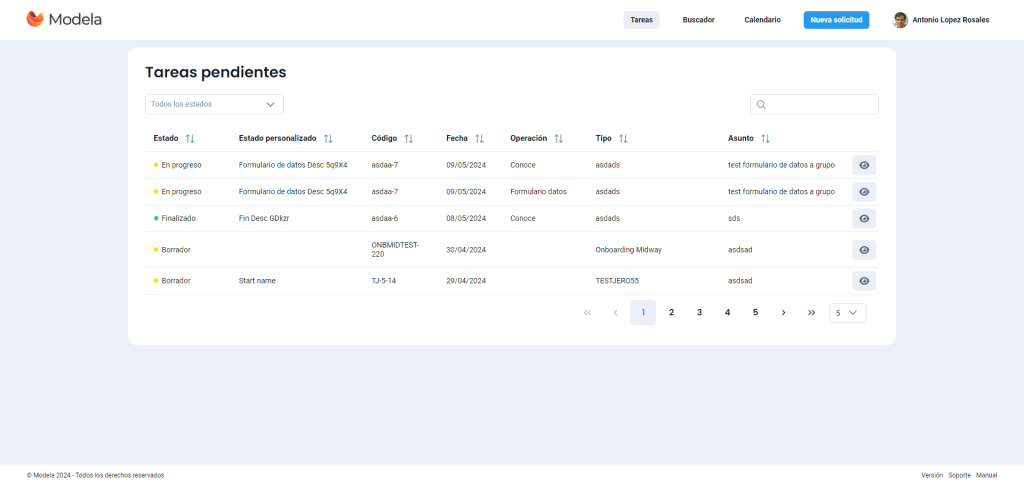Go to page 3 of results

(x=699, y=313)
